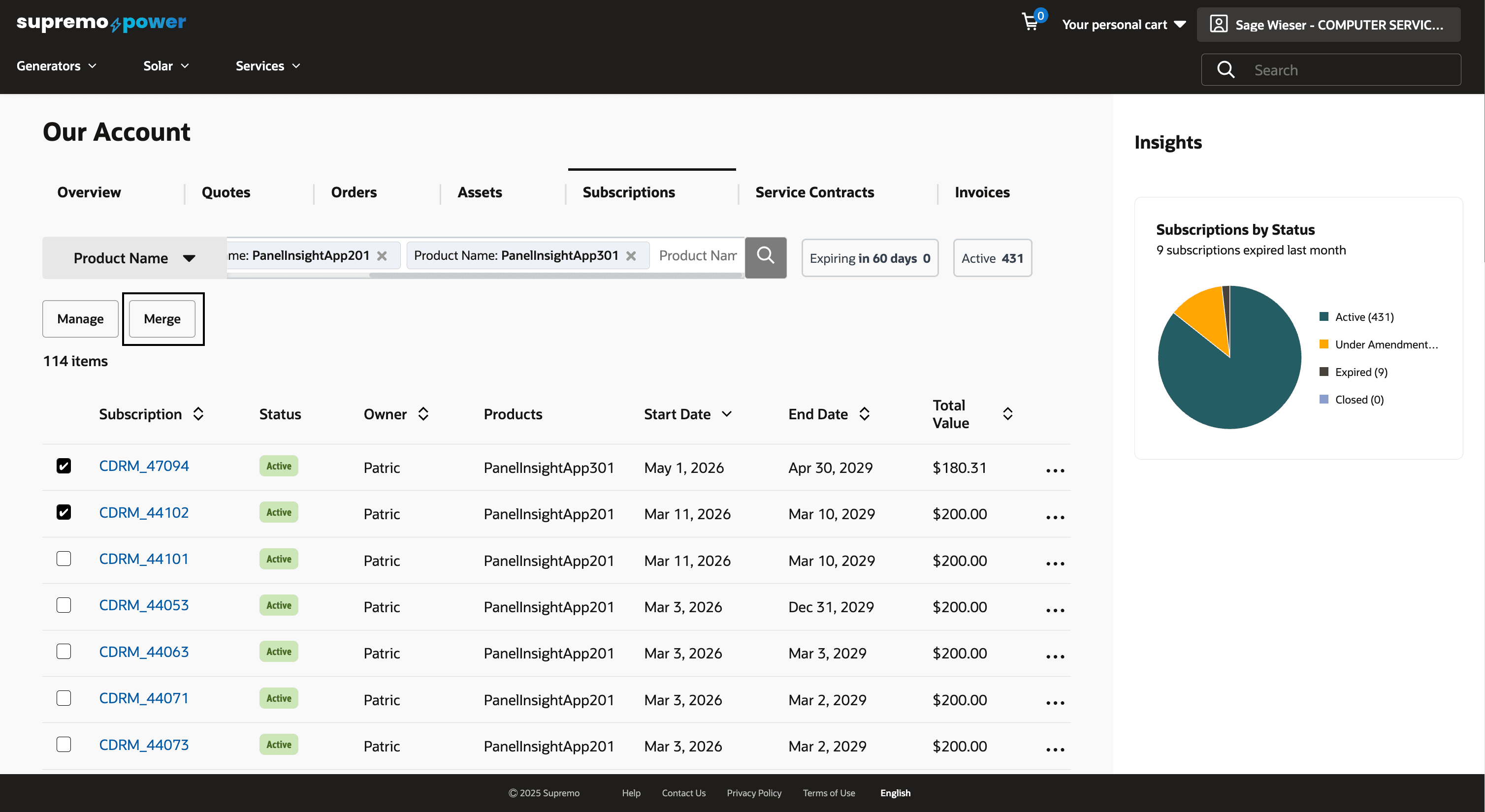Image resolution: width=1485 pixels, height=812 pixels.
Task: Filter by Active 431 subscriptions
Action: (x=992, y=257)
